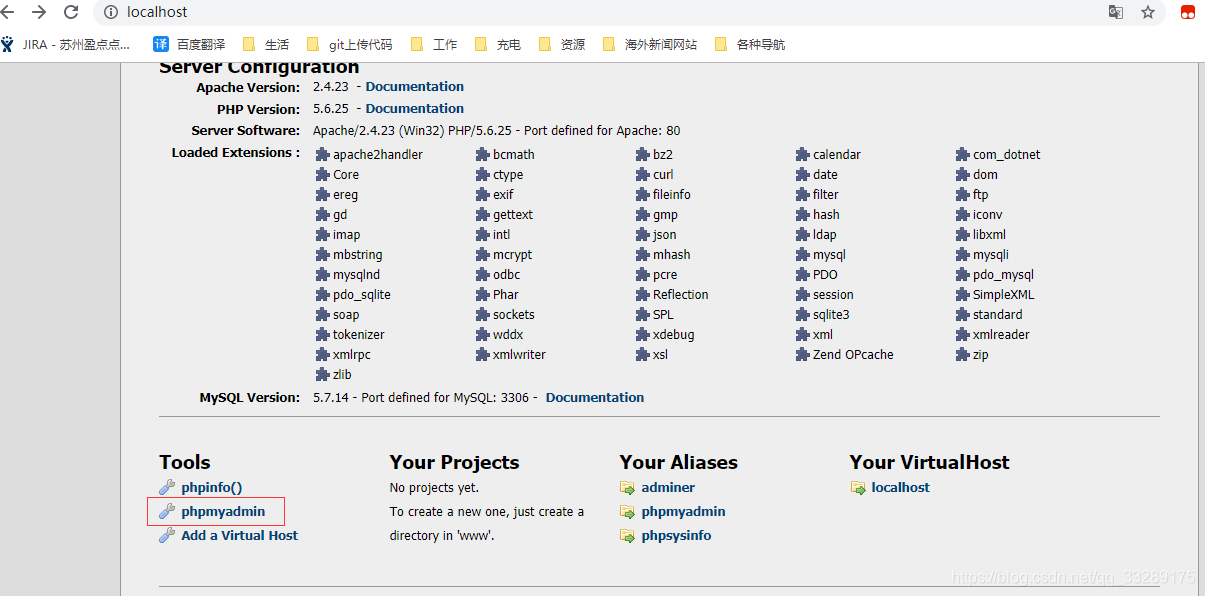Click the folder icon beside phpsysinfo alias
The image size is (1205, 596).
point(627,536)
